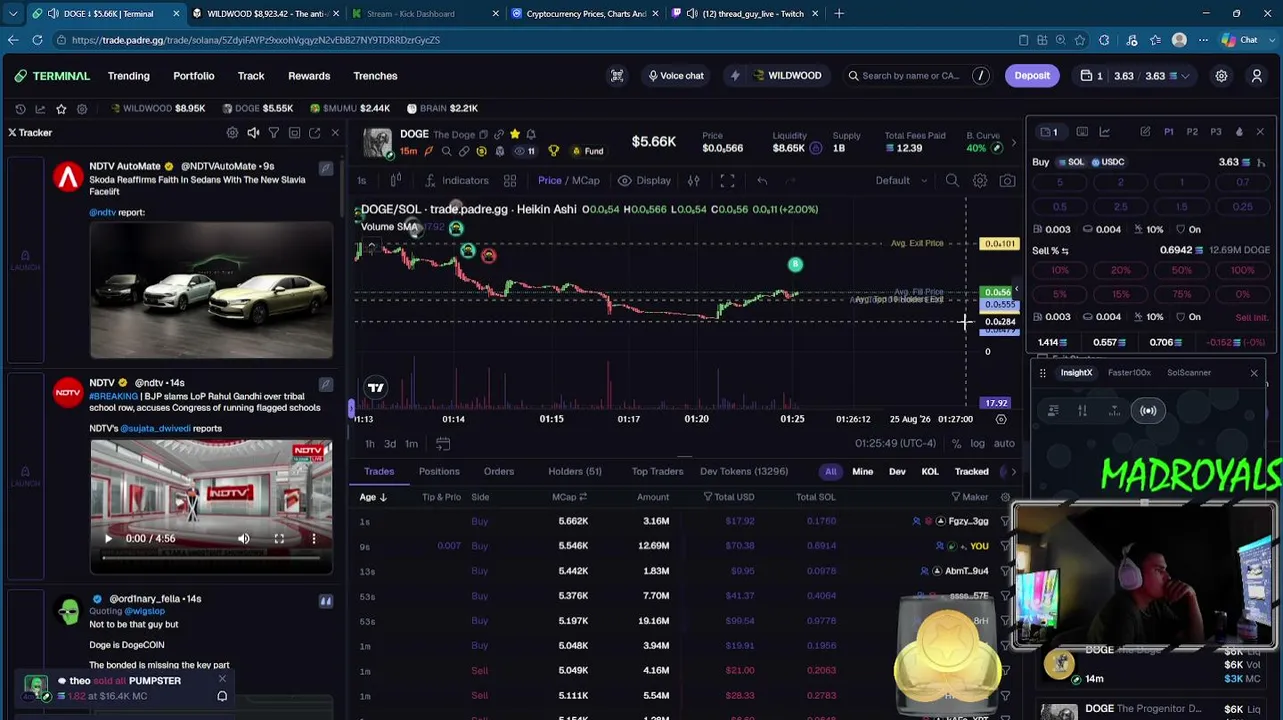
Task: Enable DOGE alert bell
Action: click(x=531, y=134)
